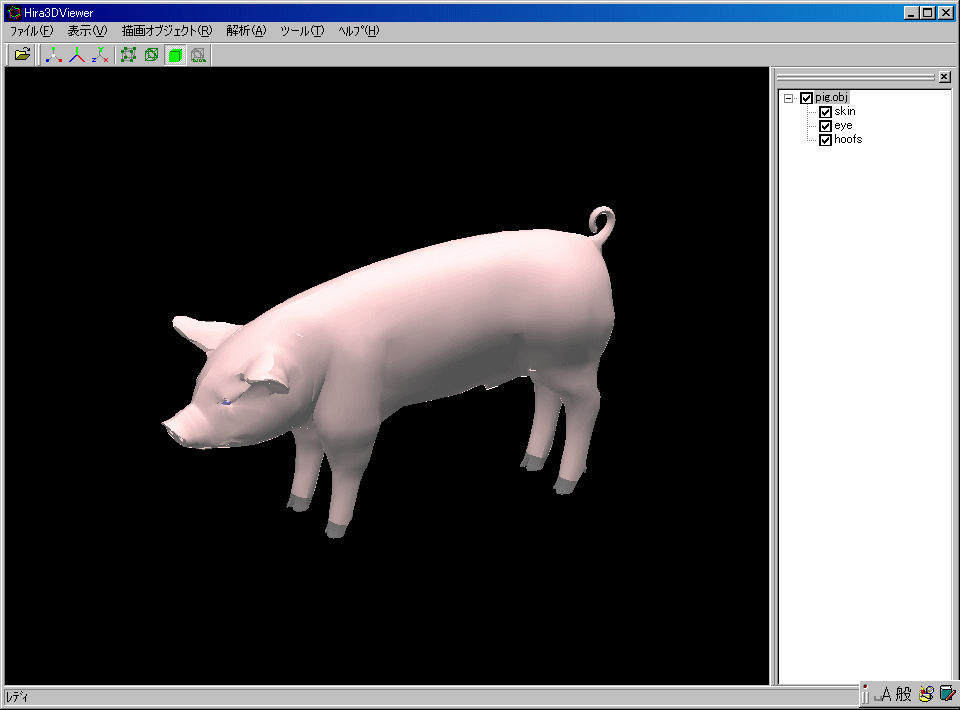Collapse the pig.obj tree node
Image resolution: width=960 pixels, height=710 pixels.
[x=789, y=98]
